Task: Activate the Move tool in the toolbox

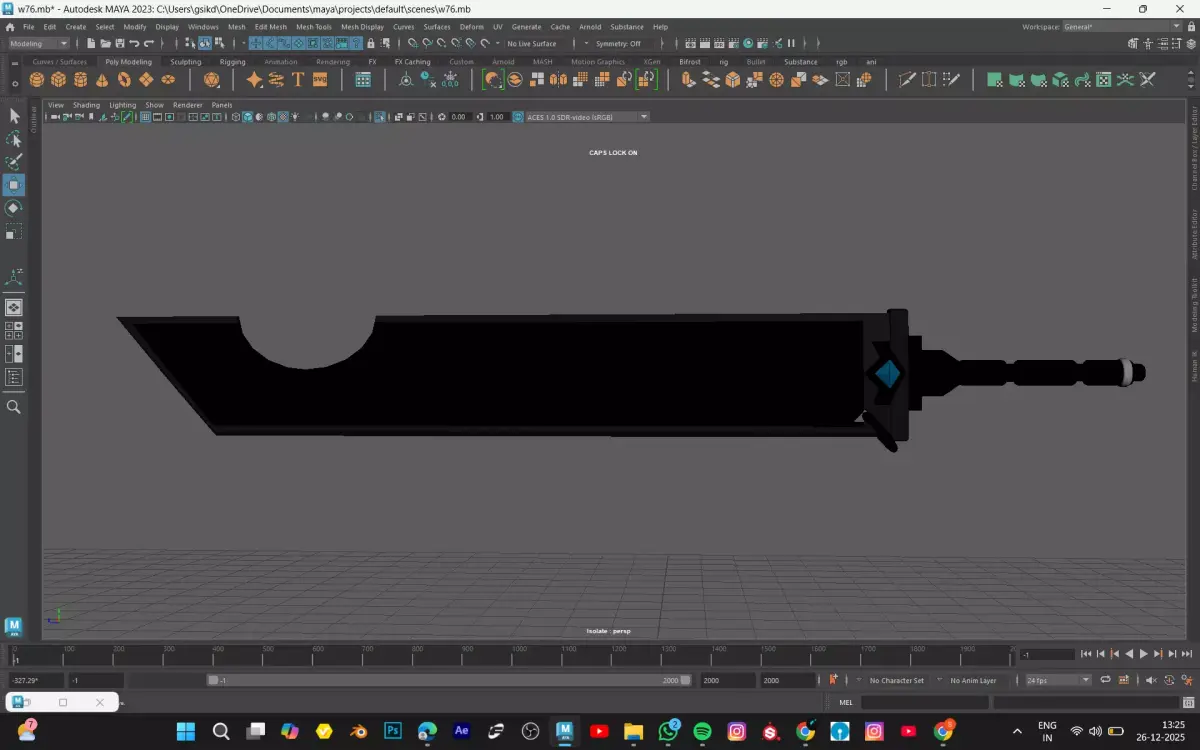Action: point(14,185)
